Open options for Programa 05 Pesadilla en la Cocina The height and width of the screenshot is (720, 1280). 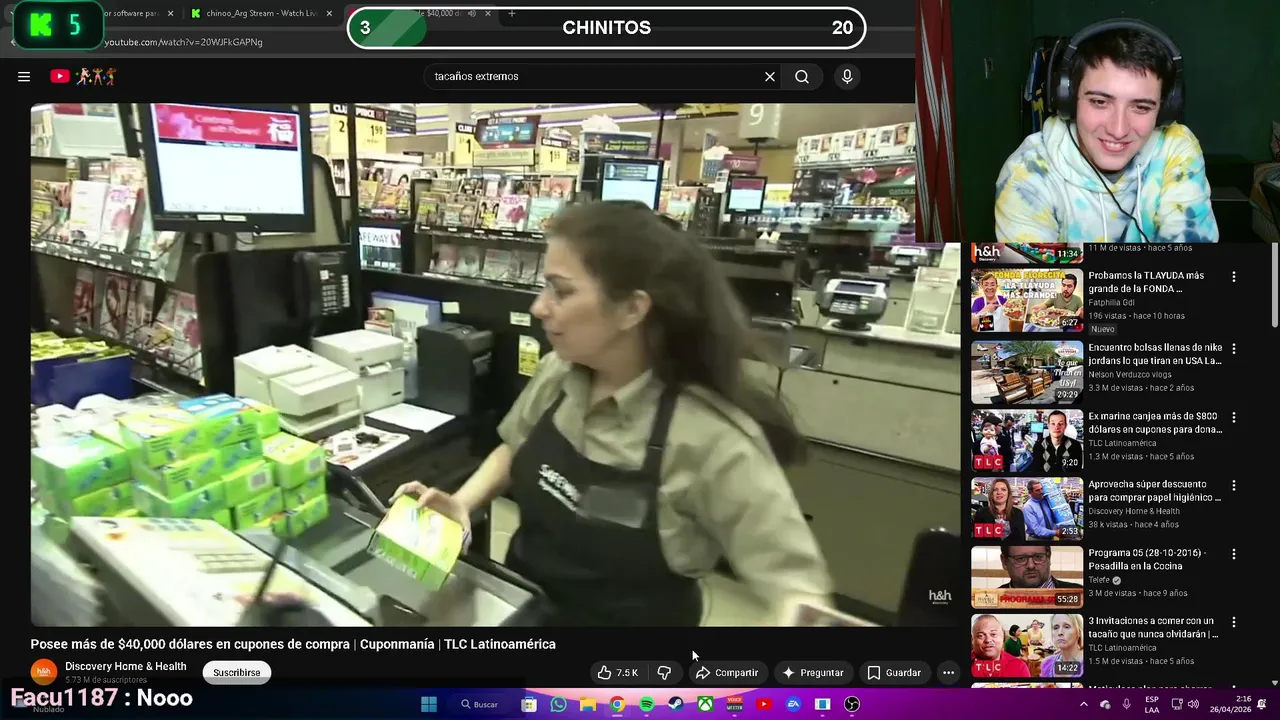pos(1233,554)
